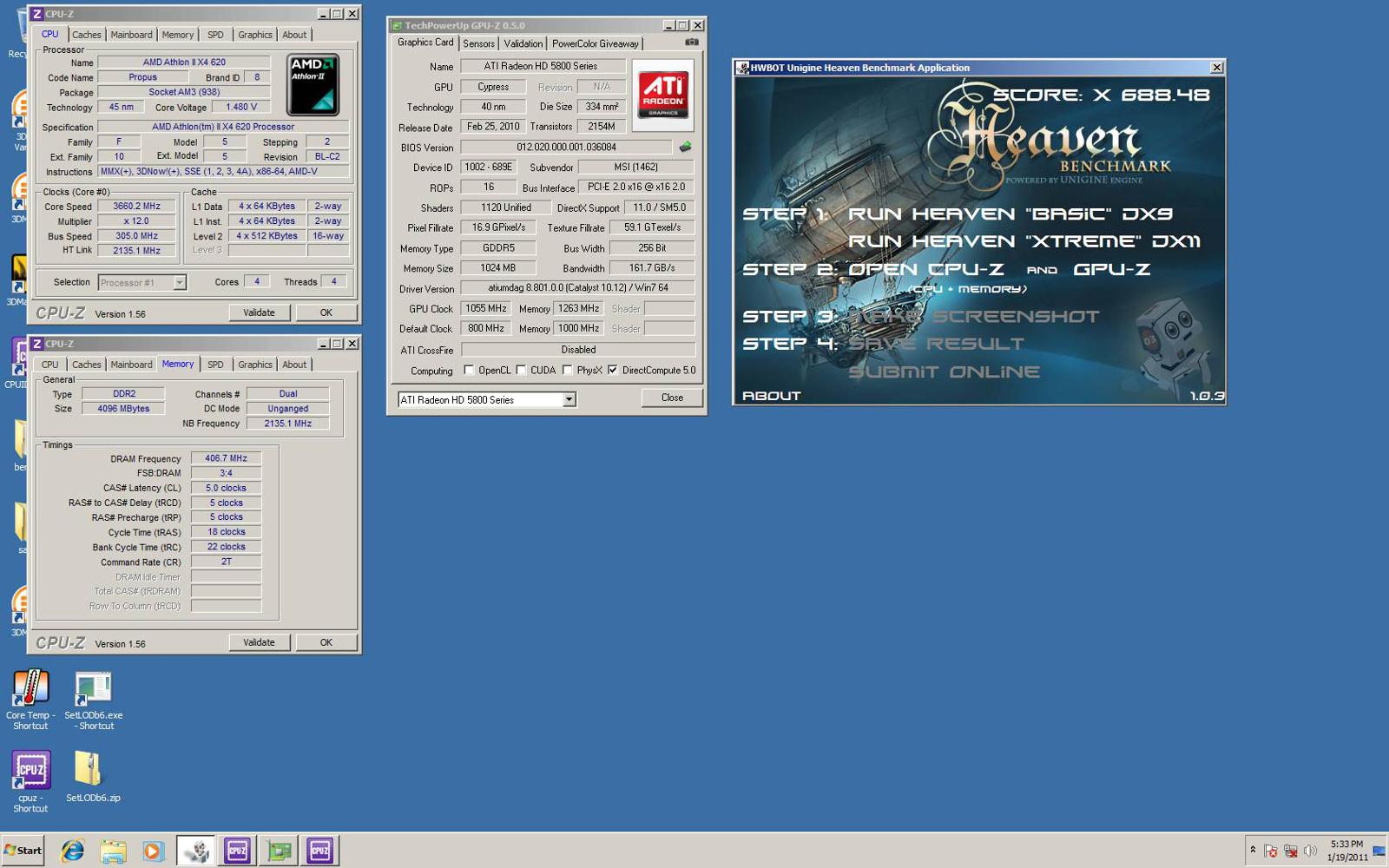This screenshot has height=868, width=1389.
Task: Click the processor name field AMD Athlon II X4 620
Action: (184, 62)
